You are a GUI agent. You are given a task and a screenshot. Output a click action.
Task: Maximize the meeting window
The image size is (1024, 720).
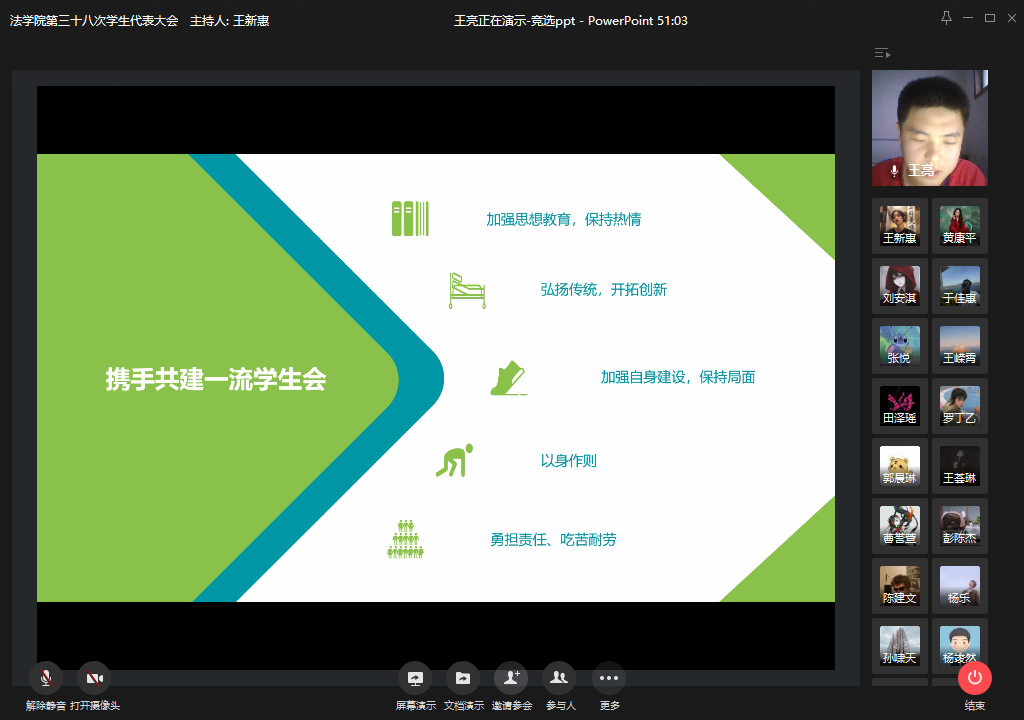click(990, 18)
